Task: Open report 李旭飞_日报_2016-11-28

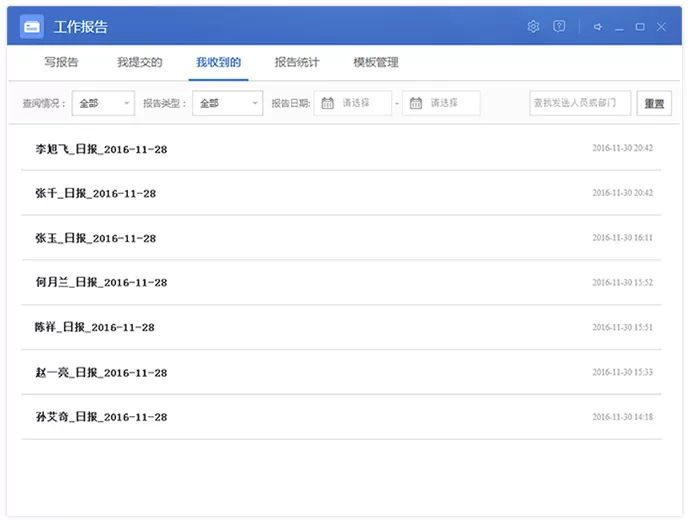Action: pyautogui.click(x=341, y=149)
